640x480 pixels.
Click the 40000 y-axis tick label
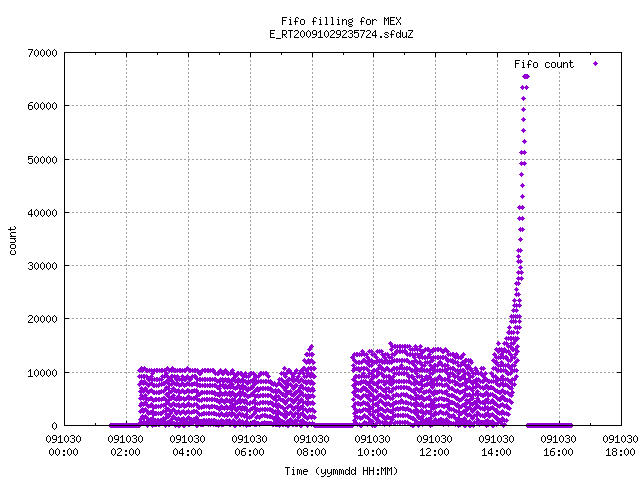click(x=42, y=213)
